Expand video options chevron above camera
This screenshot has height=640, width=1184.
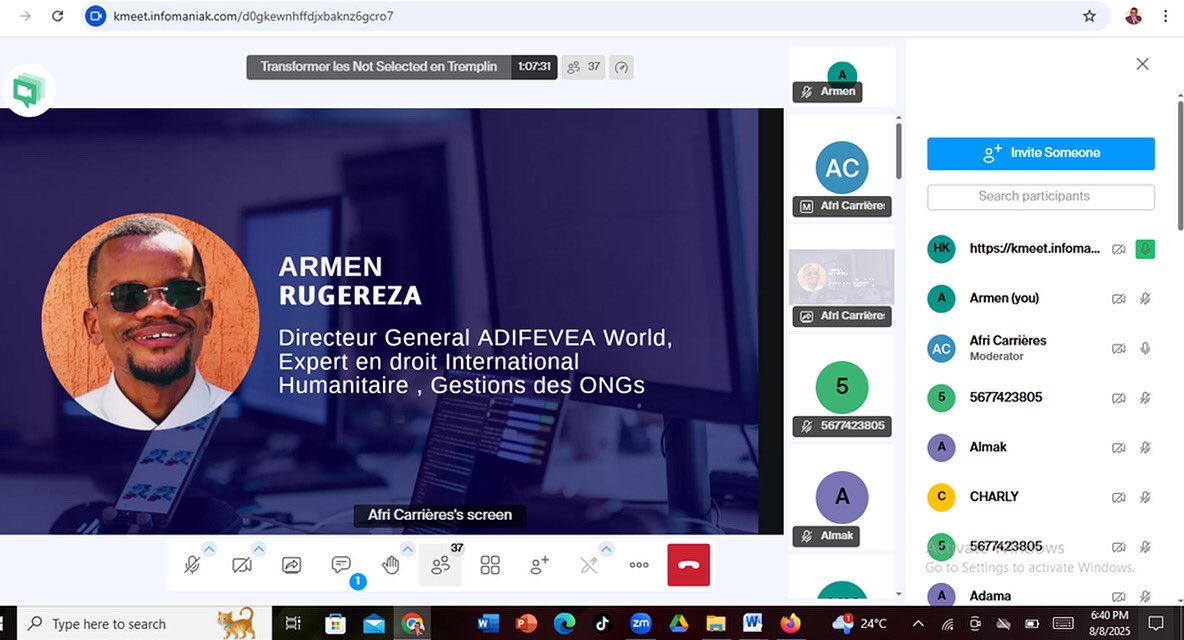click(x=259, y=549)
